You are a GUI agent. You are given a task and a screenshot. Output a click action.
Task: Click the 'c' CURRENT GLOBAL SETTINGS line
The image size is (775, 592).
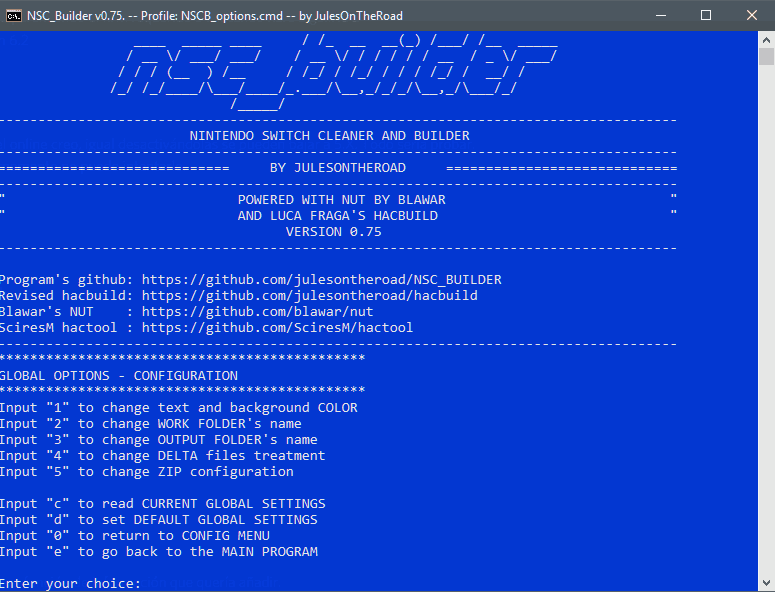click(163, 504)
